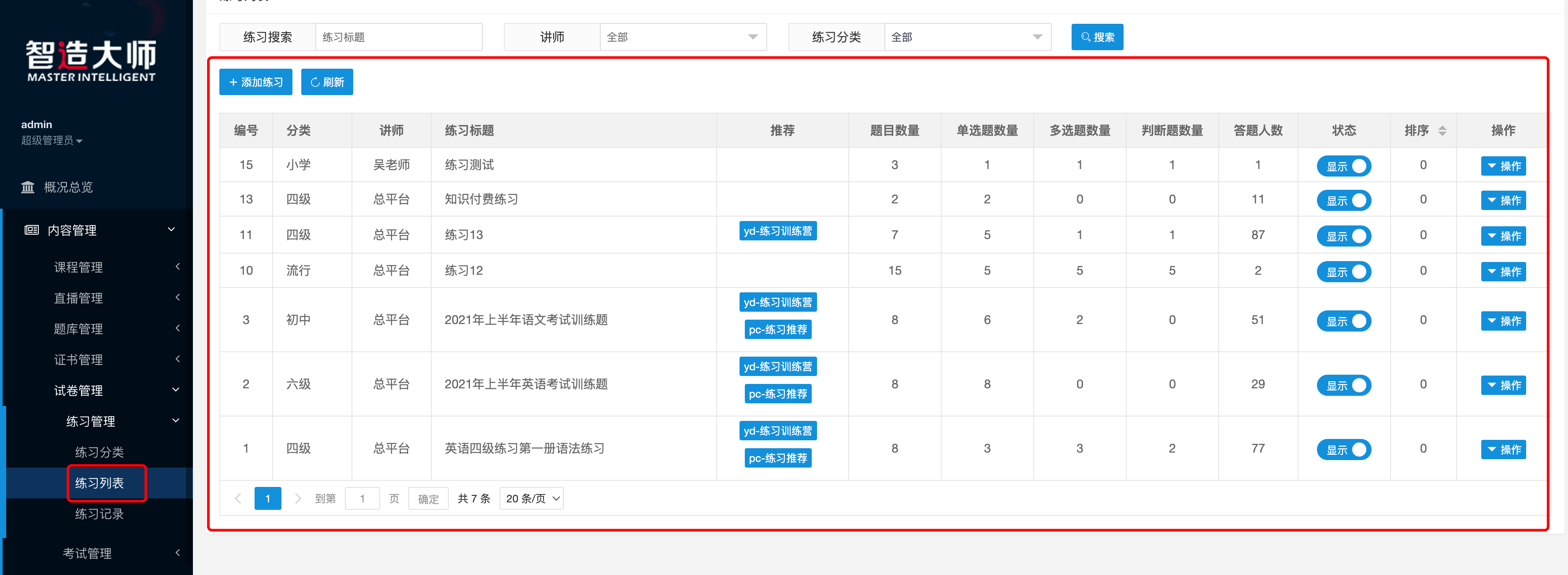Viewport: 1568px width, 575px height.
Task: Click the 内容管理 newspaper icon
Action: 31,230
